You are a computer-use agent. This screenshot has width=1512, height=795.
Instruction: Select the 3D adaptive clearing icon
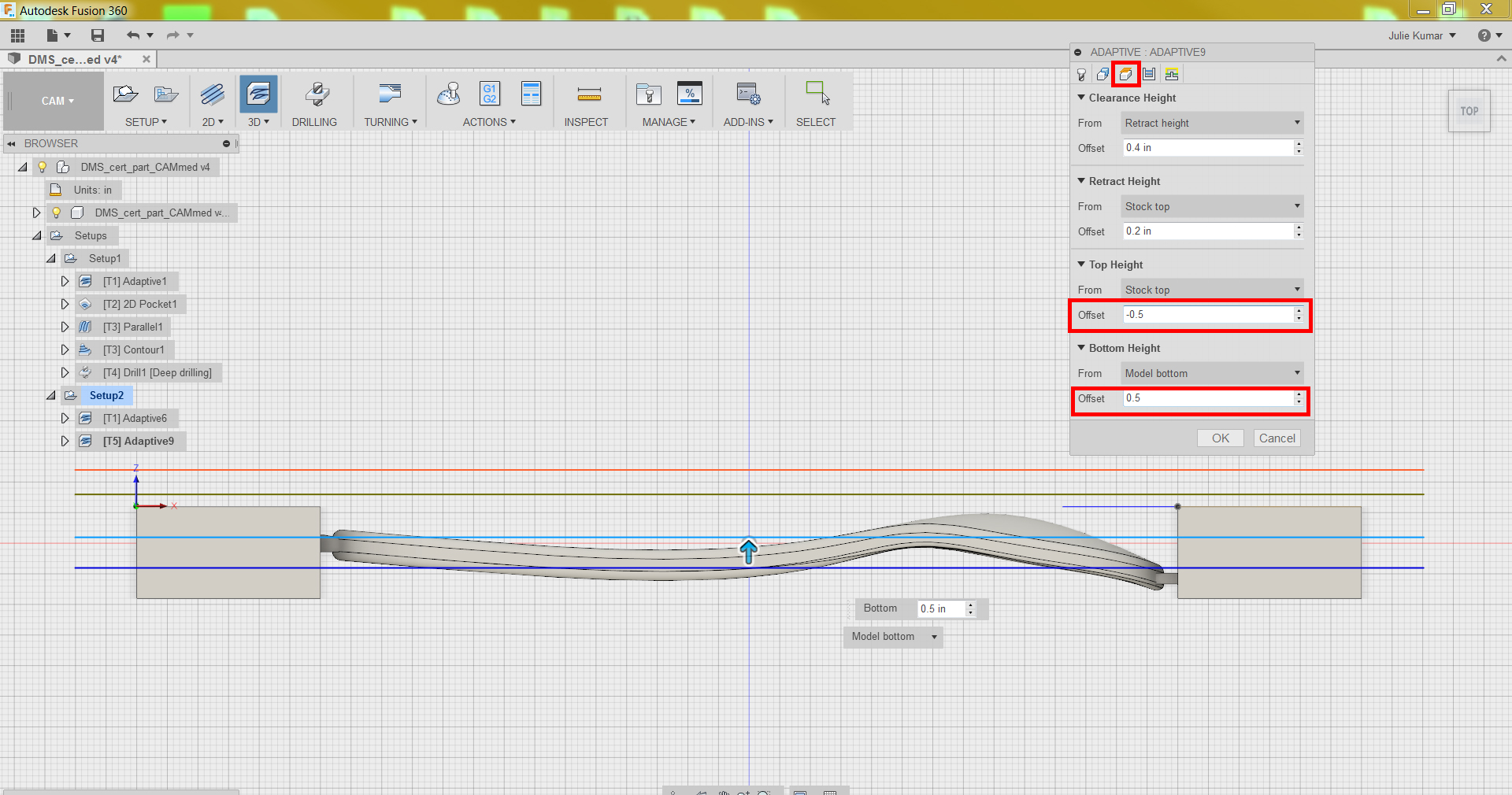pyautogui.click(x=258, y=94)
